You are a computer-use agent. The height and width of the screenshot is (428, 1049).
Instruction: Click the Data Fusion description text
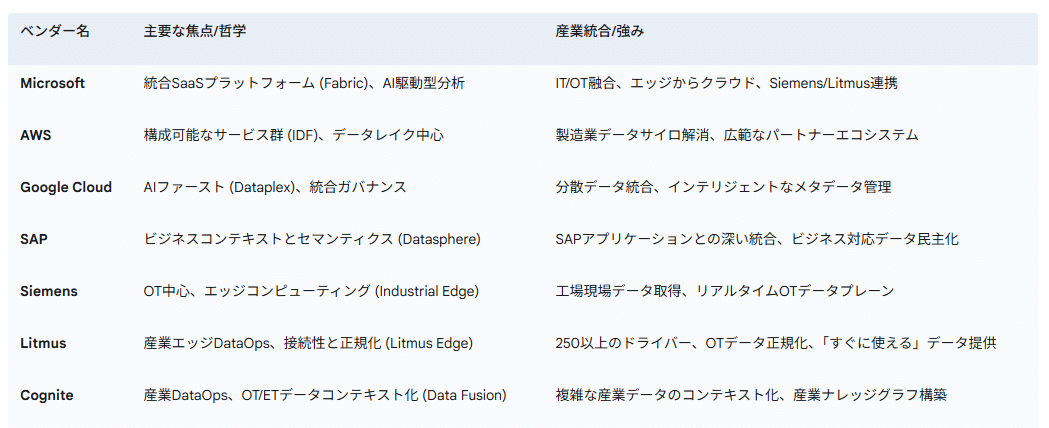325,395
